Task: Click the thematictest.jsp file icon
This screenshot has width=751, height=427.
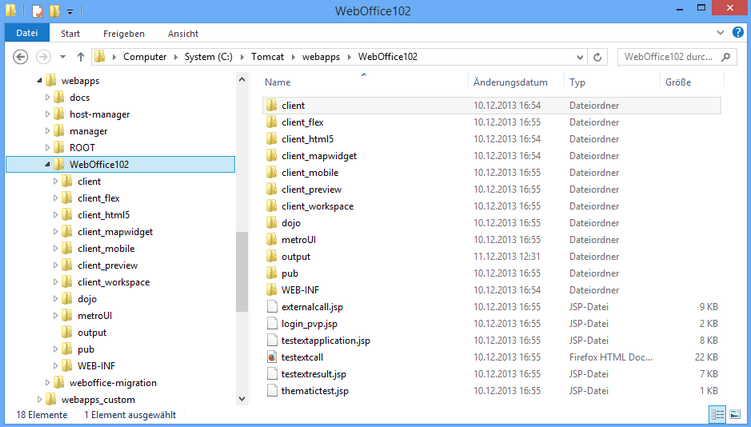Action: tap(272, 391)
